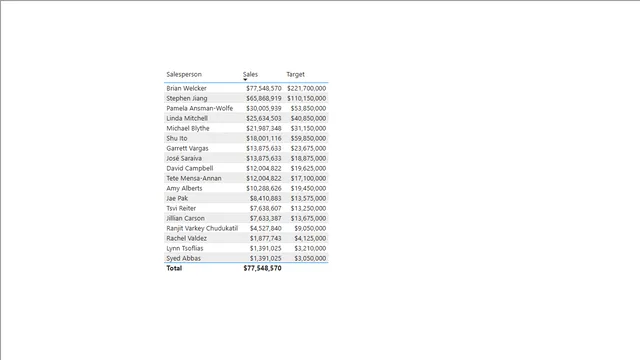Select Pamela Ansman-Wolfe in the table

(x=200, y=108)
